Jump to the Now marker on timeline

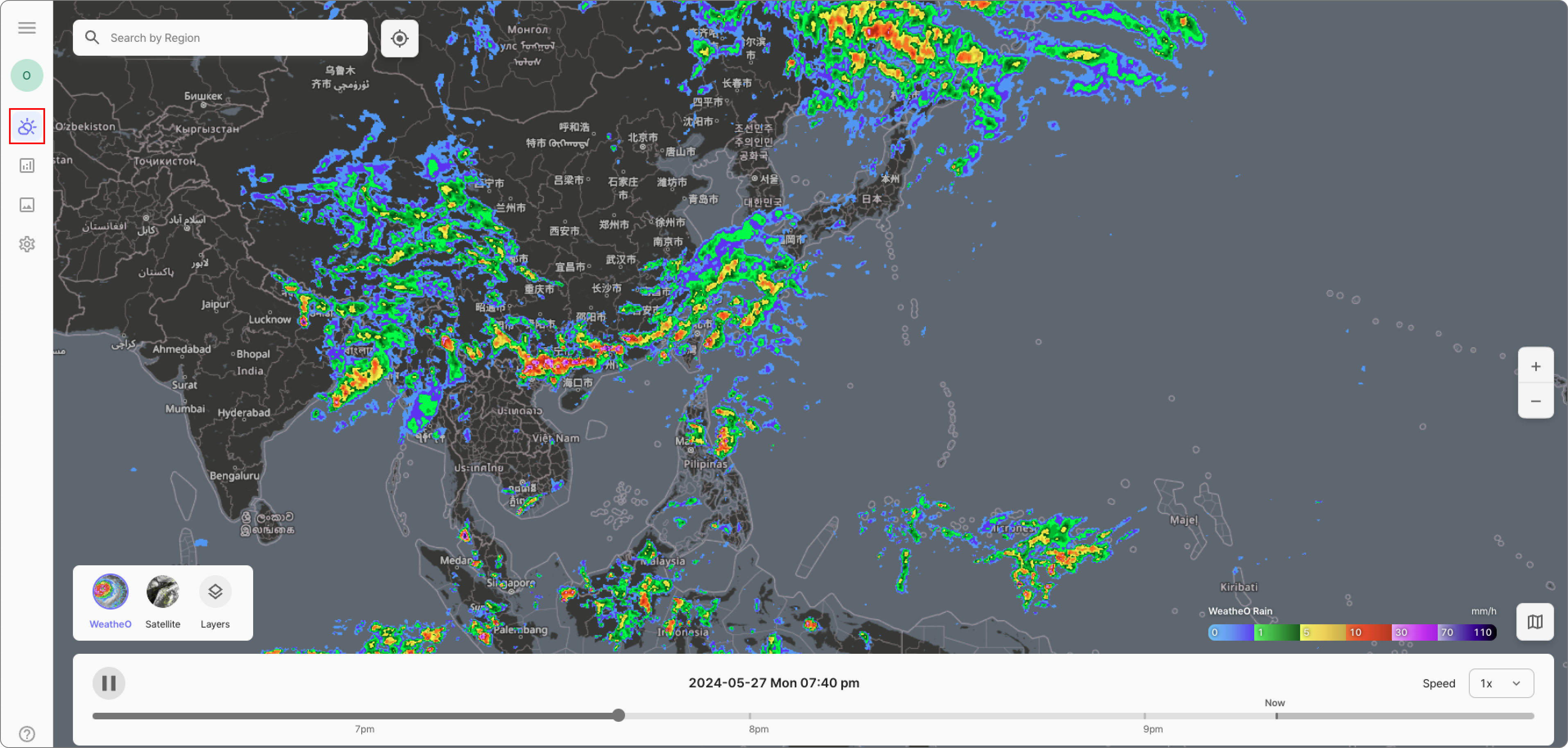1276,715
